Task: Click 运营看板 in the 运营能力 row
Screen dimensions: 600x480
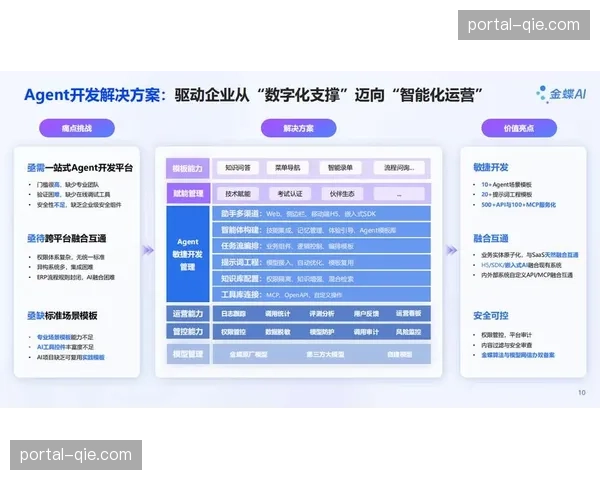Action: tap(408, 313)
